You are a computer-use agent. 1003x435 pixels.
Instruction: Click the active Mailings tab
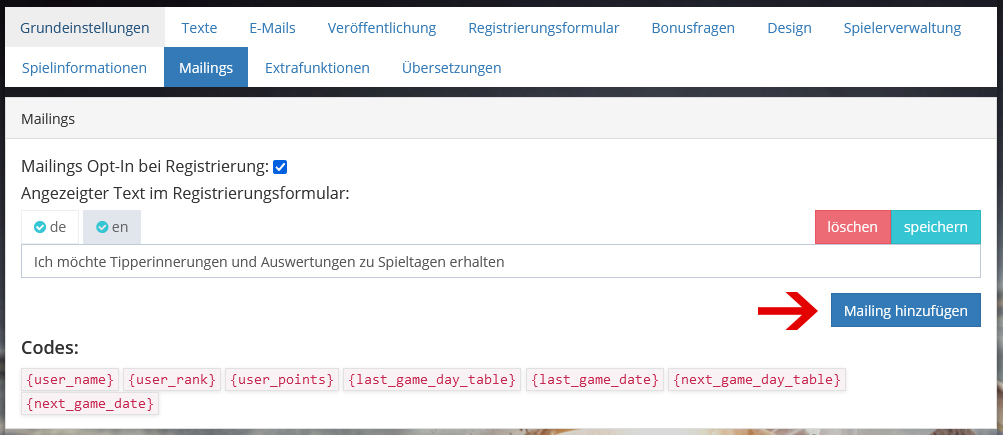[206, 67]
